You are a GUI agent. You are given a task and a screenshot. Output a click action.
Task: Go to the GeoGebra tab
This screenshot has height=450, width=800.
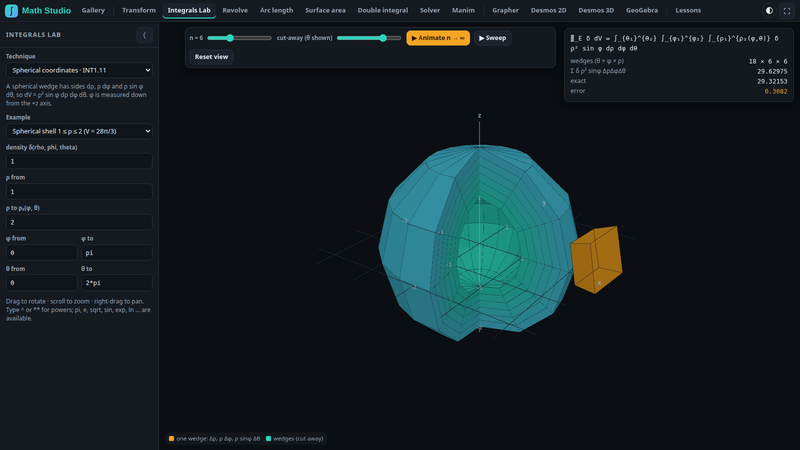click(x=642, y=10)
